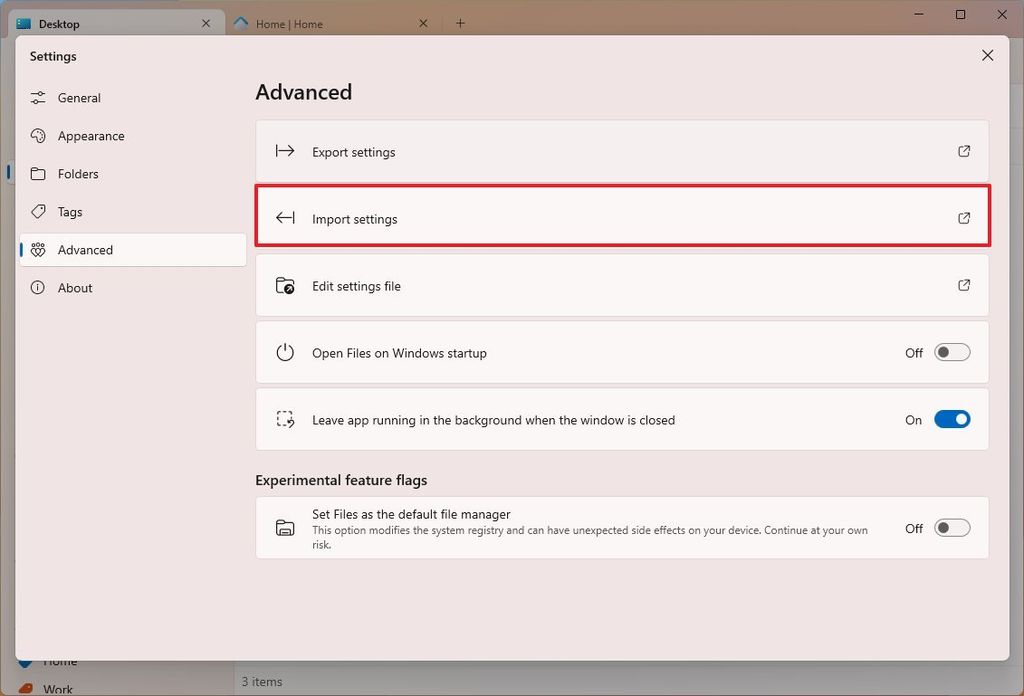Viewport: 1024px width, 696px height.
Task: Click the Appearance palette icon
Action: point(38,135)
